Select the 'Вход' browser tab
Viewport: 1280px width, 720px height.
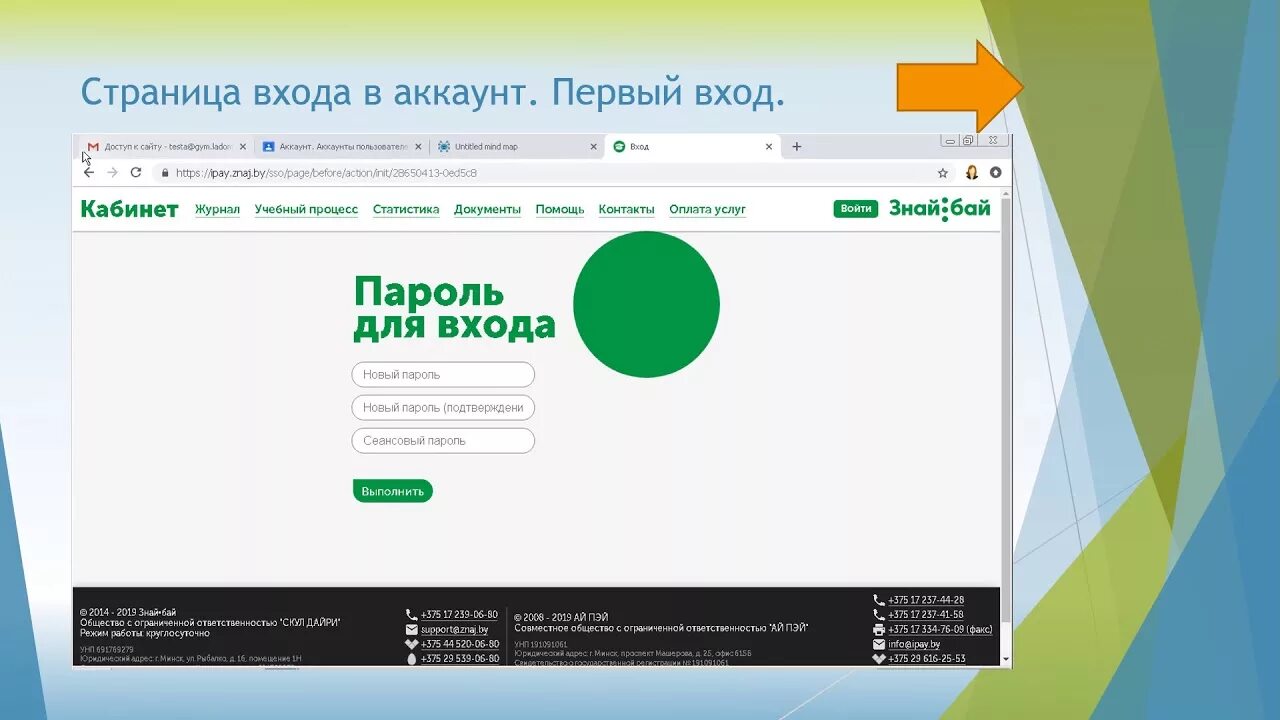click(x=692, y=146)
